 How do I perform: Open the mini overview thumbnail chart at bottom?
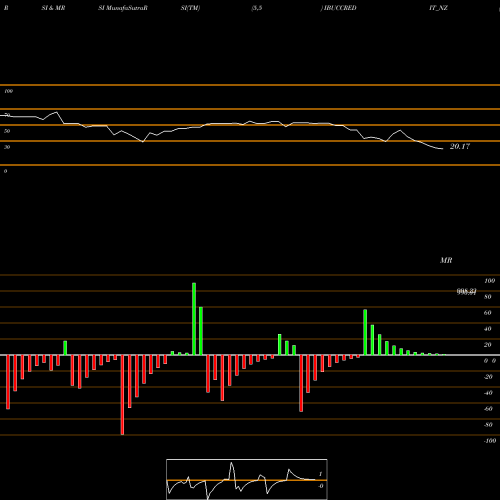pyautogui.click(x=247, y=479)
